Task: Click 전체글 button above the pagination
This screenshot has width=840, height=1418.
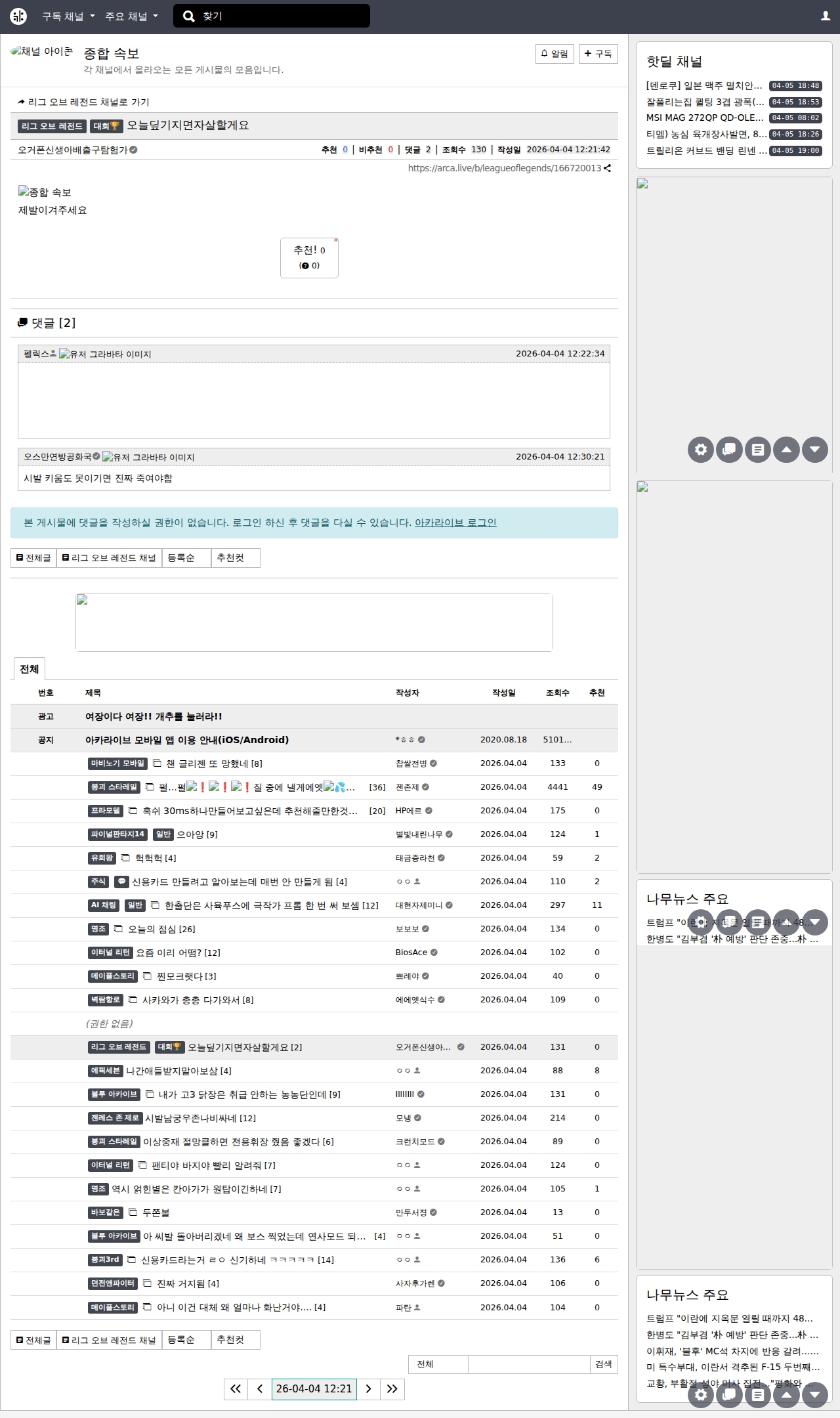Action: [33, 1340]
